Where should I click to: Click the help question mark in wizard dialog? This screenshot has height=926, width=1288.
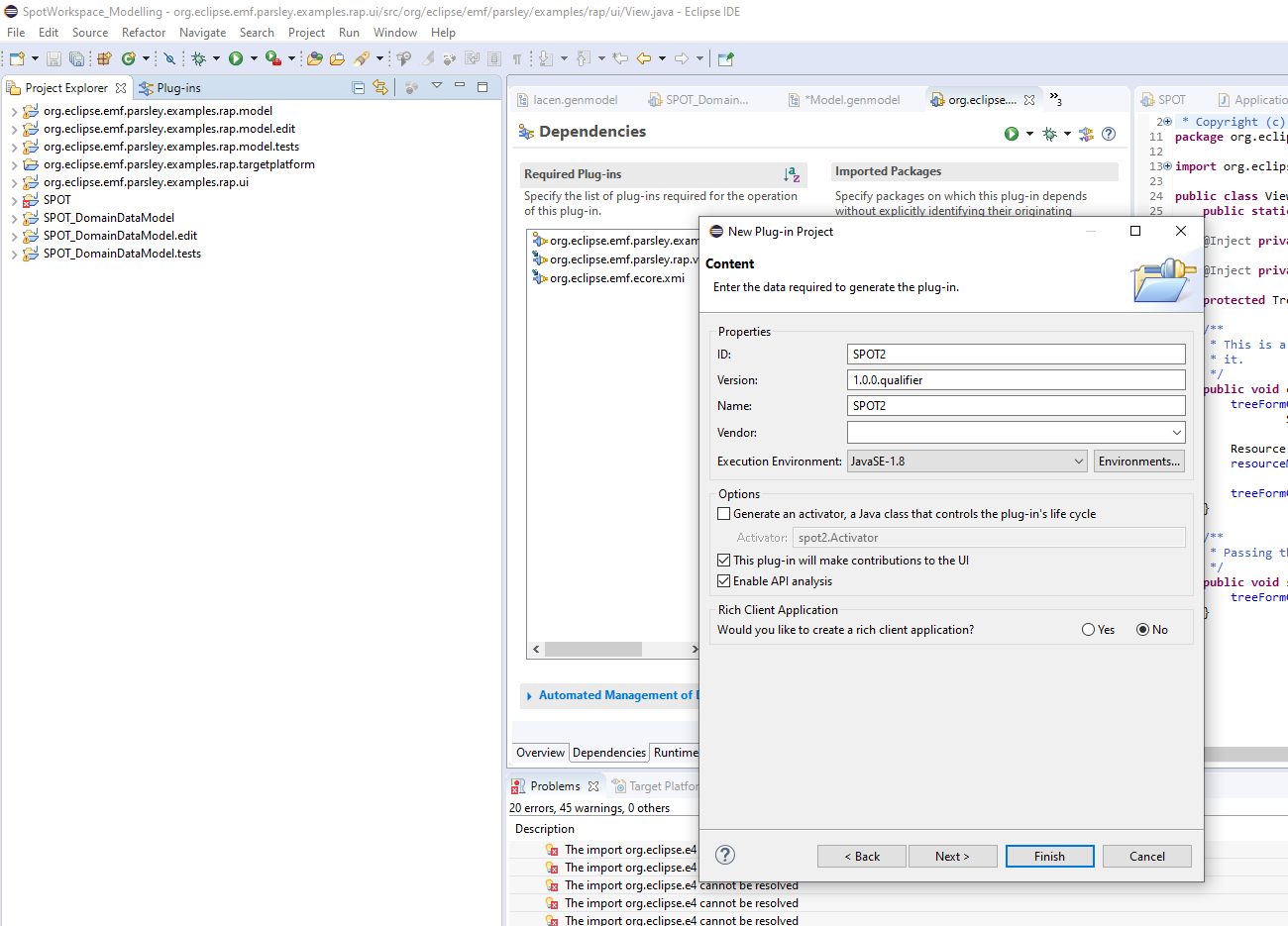[725, 855]
